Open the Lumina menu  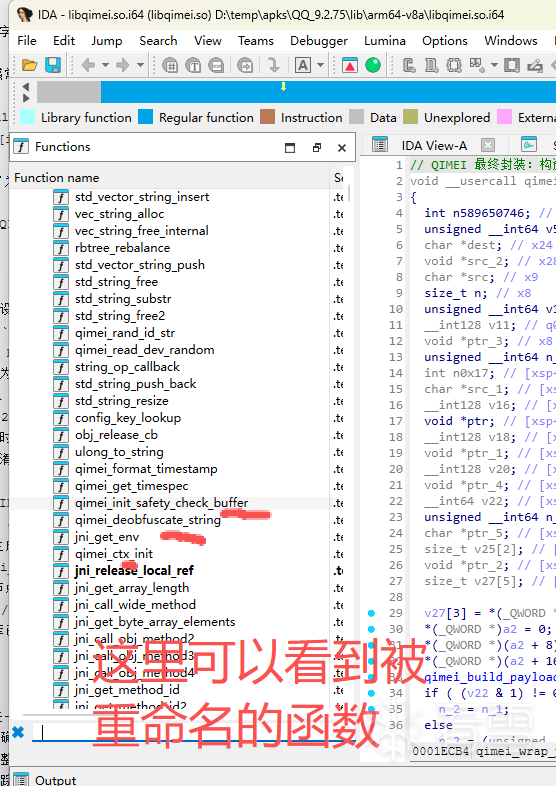point(385,41)
